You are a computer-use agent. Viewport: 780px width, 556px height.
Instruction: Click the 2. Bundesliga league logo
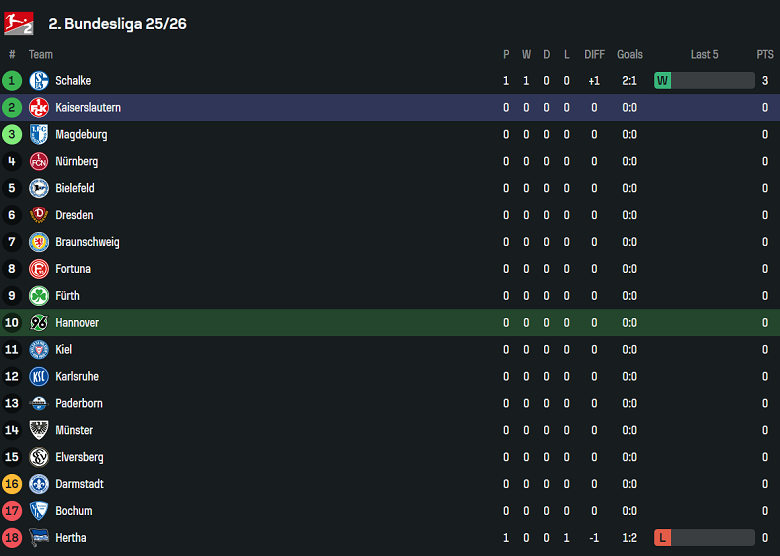pos(19,23)
